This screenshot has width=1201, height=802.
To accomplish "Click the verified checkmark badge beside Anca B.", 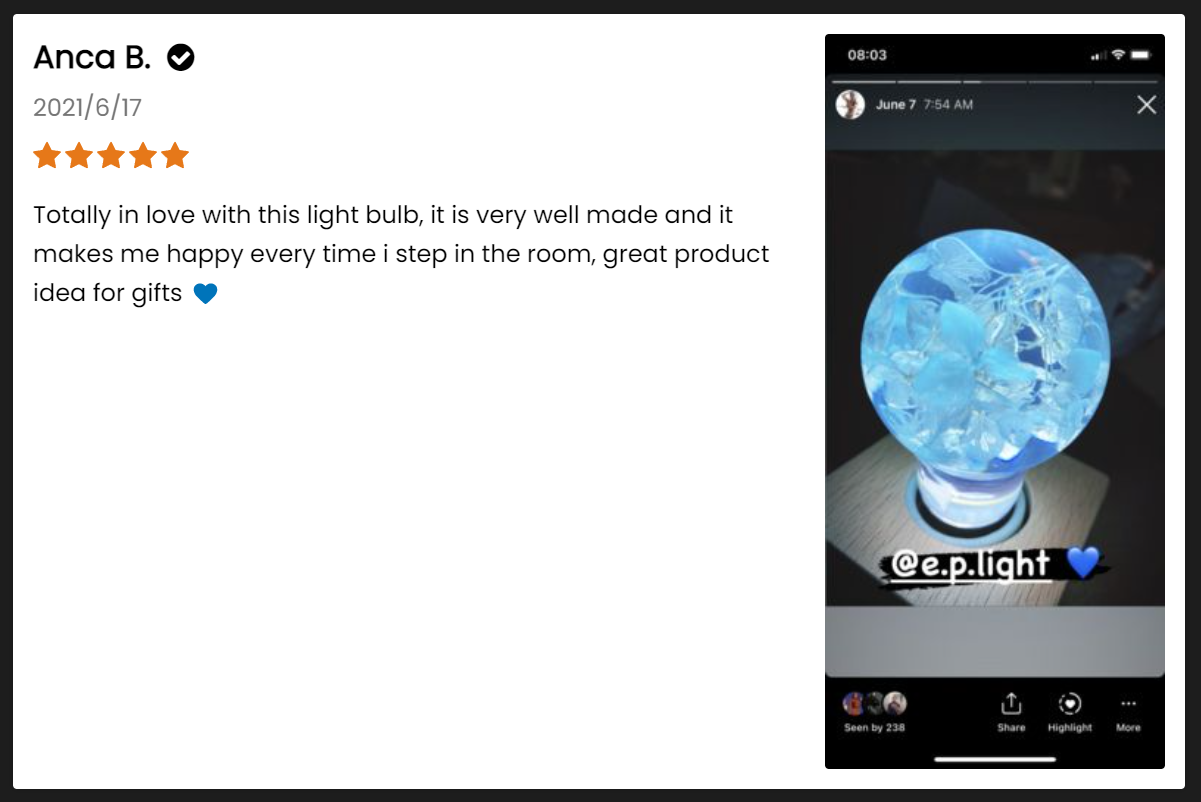I will 181,58.
